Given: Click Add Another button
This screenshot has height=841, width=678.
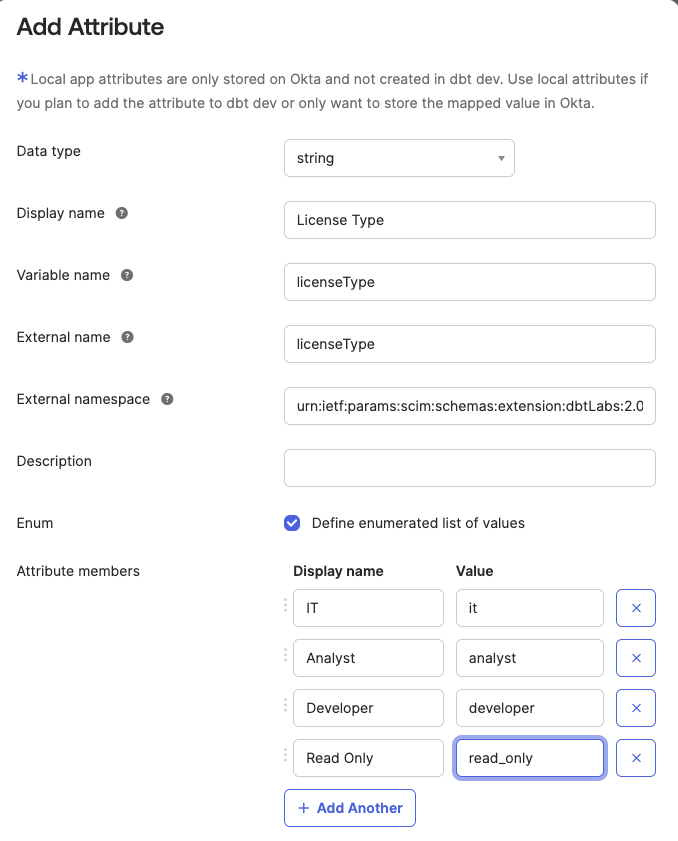Looking at the screenshot, I should (x=350, y=808).
